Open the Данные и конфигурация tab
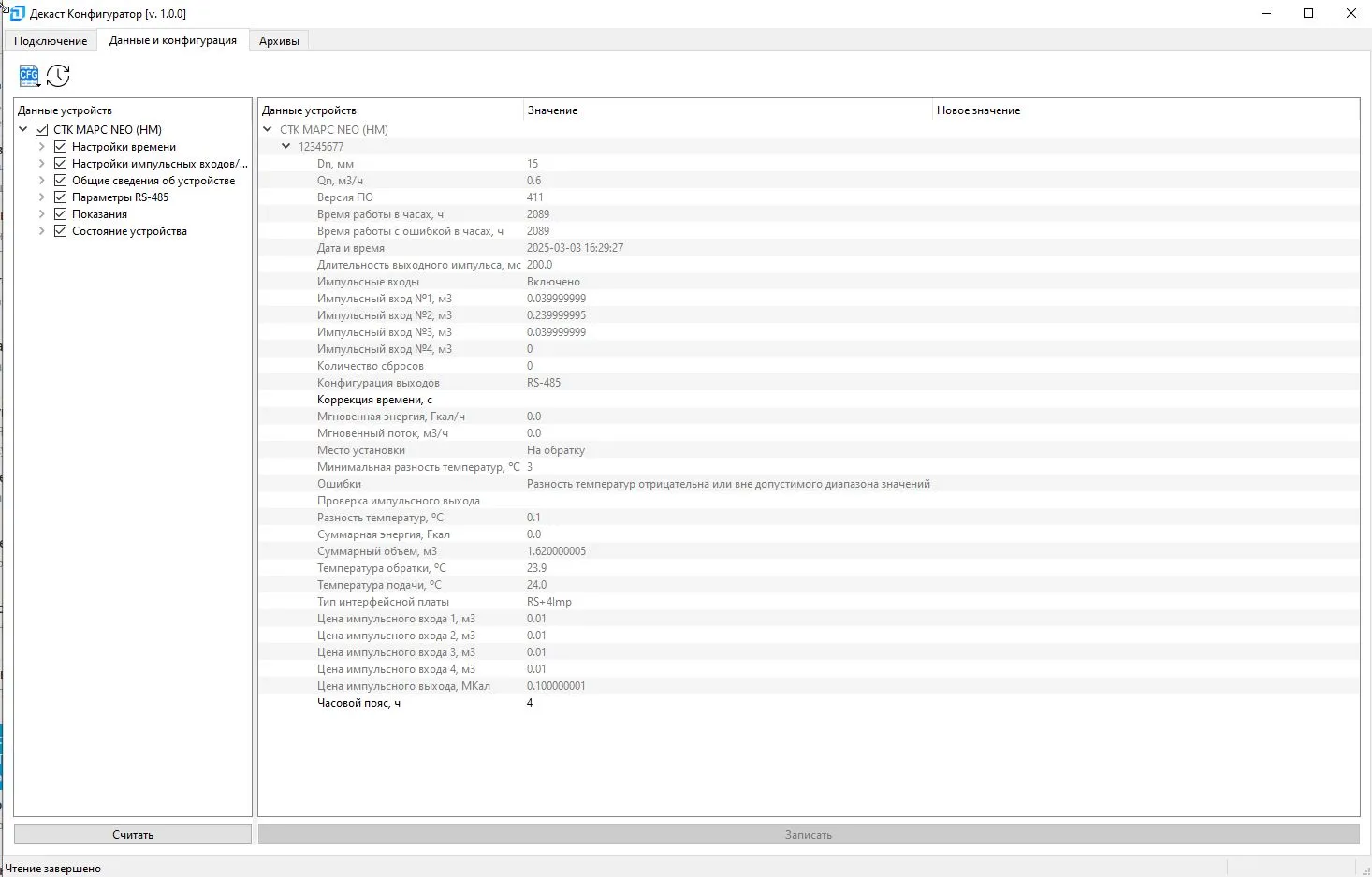 [173, 40]
